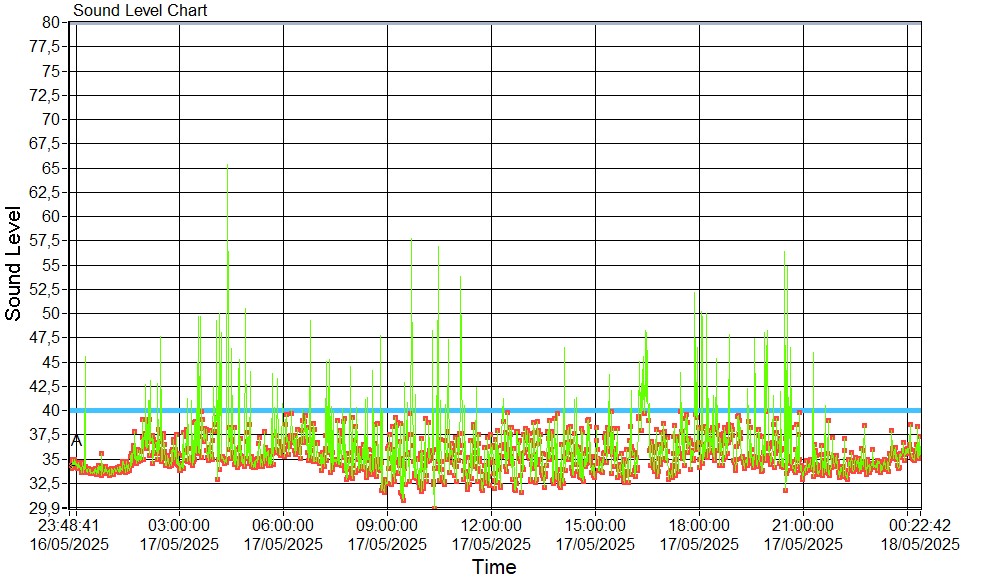This screenshot has width=990, height=588.
Task: Click the 09:00:00 time axis label
Action: [387, 526]
